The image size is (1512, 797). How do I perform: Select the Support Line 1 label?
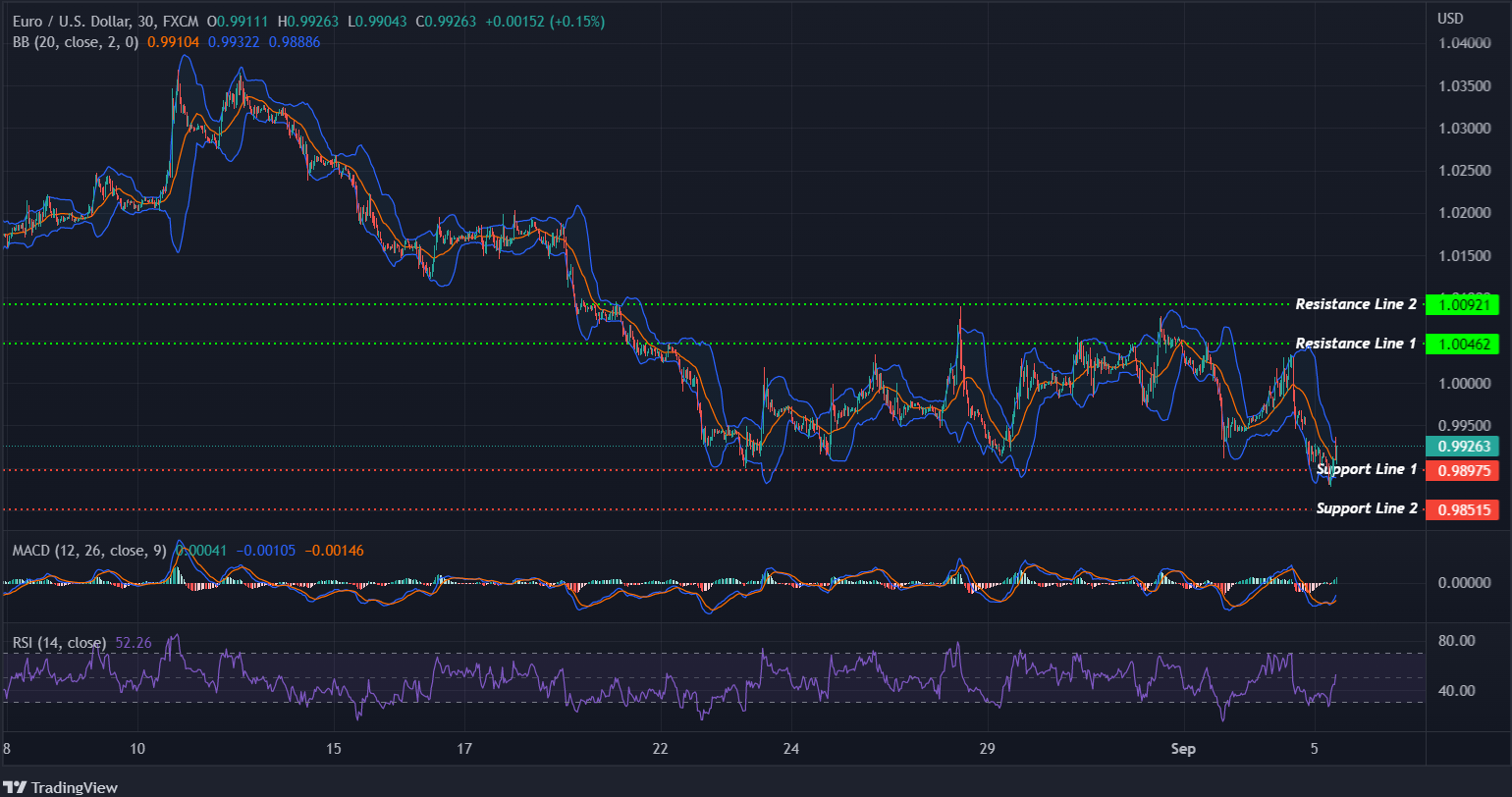[1367, 469]
